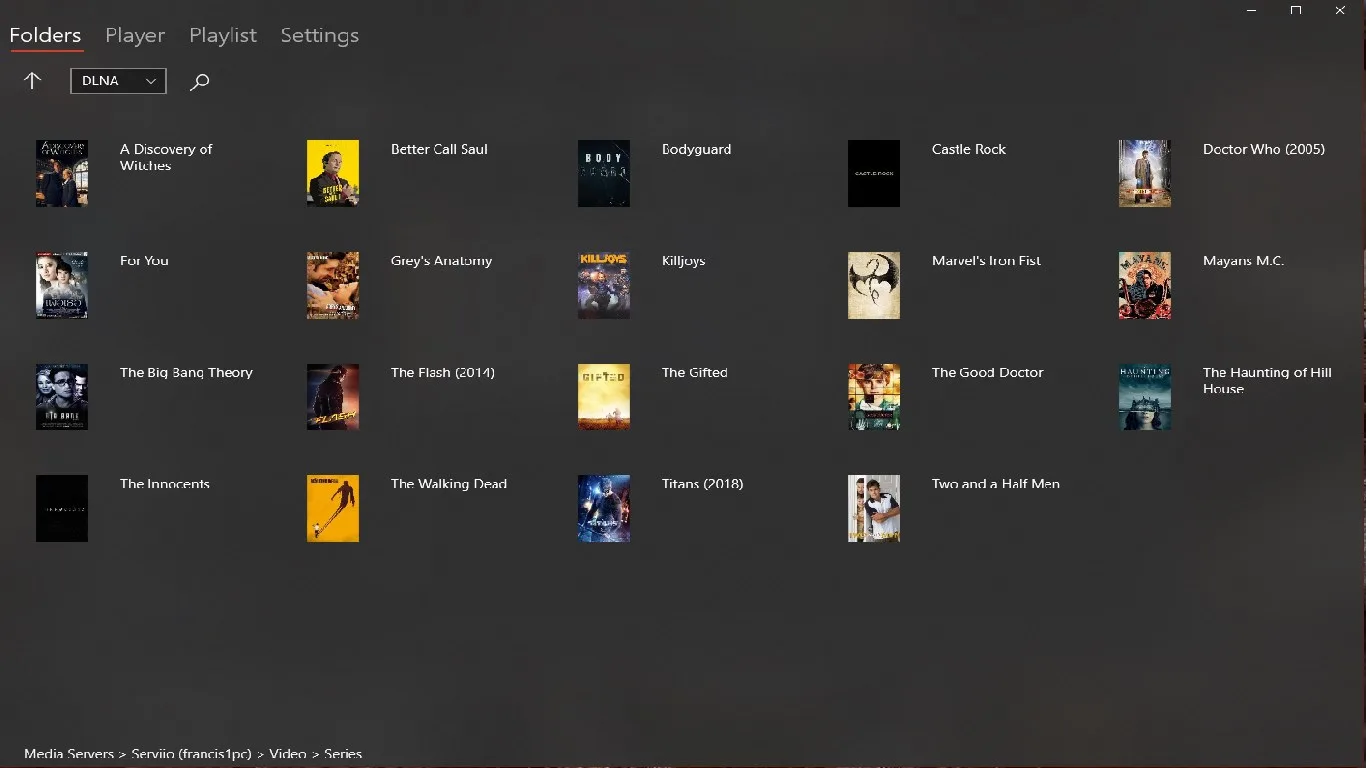Open the Castle Rock poster thumbnail
This screenshot has height=768, width=1366.
click(874, 173)
